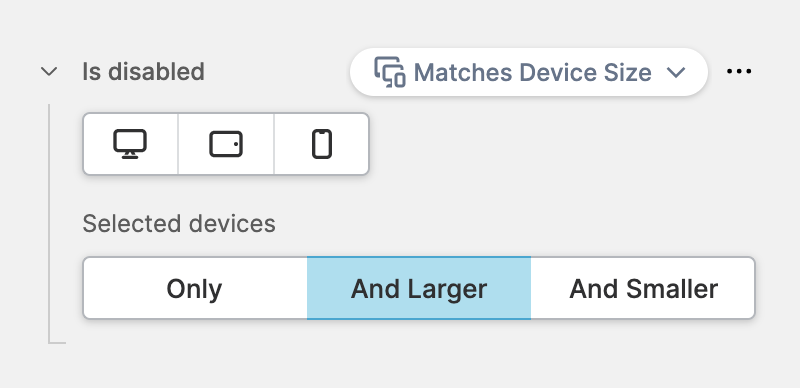Select the mobile phone device icon
Image resolution: width=800 pixels, height=388 pixels.
pyautogui.click(x=322, y=144)
